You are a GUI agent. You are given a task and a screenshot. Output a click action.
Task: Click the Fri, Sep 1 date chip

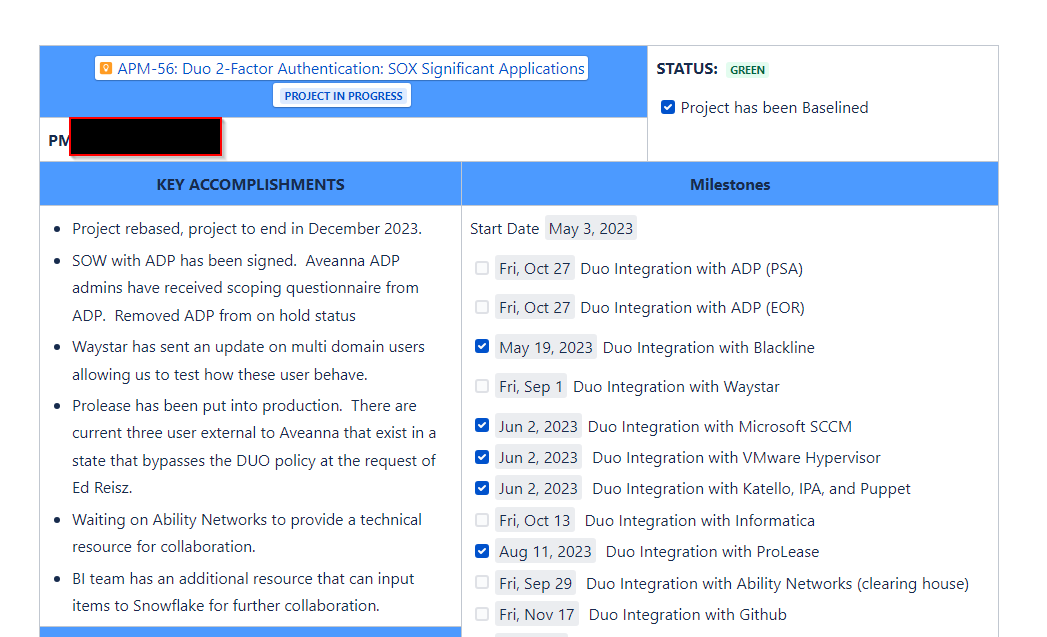(x=530, y=387)
